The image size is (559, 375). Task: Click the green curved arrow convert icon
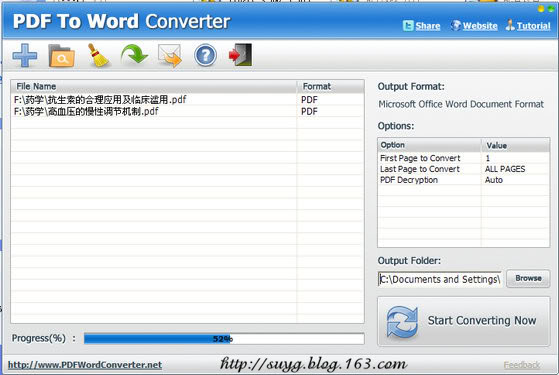[134, 55]
